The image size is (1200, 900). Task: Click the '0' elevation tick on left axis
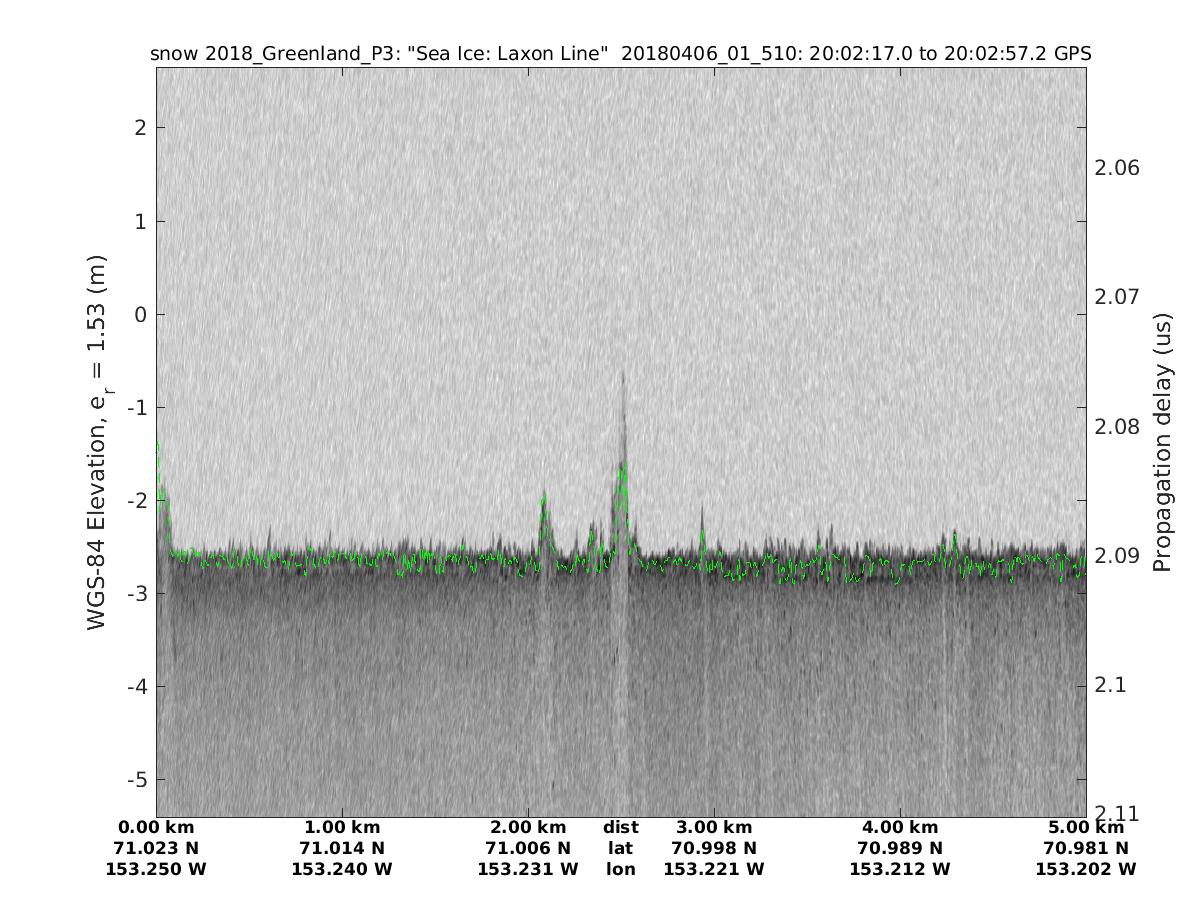pos(141,314)
